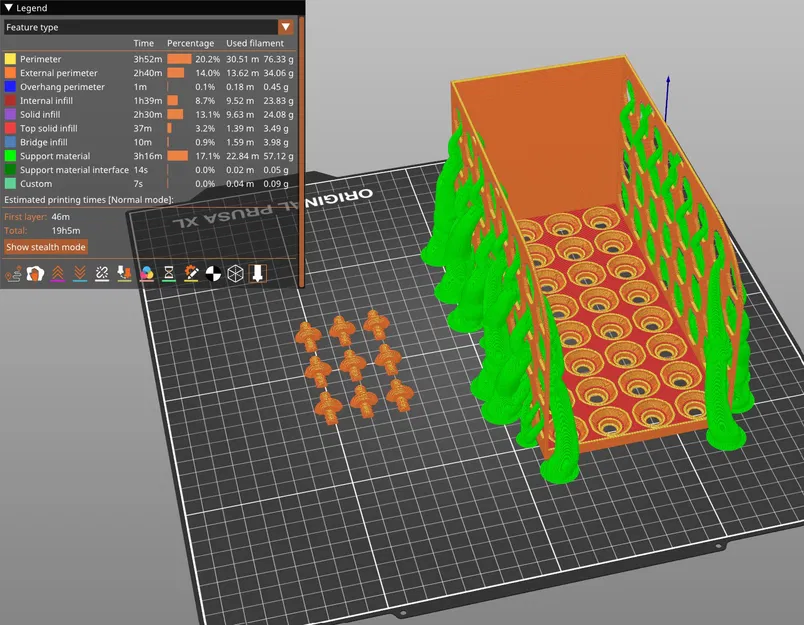
Task: Toggle Retractions up-arrows icon
Action: 57,274
